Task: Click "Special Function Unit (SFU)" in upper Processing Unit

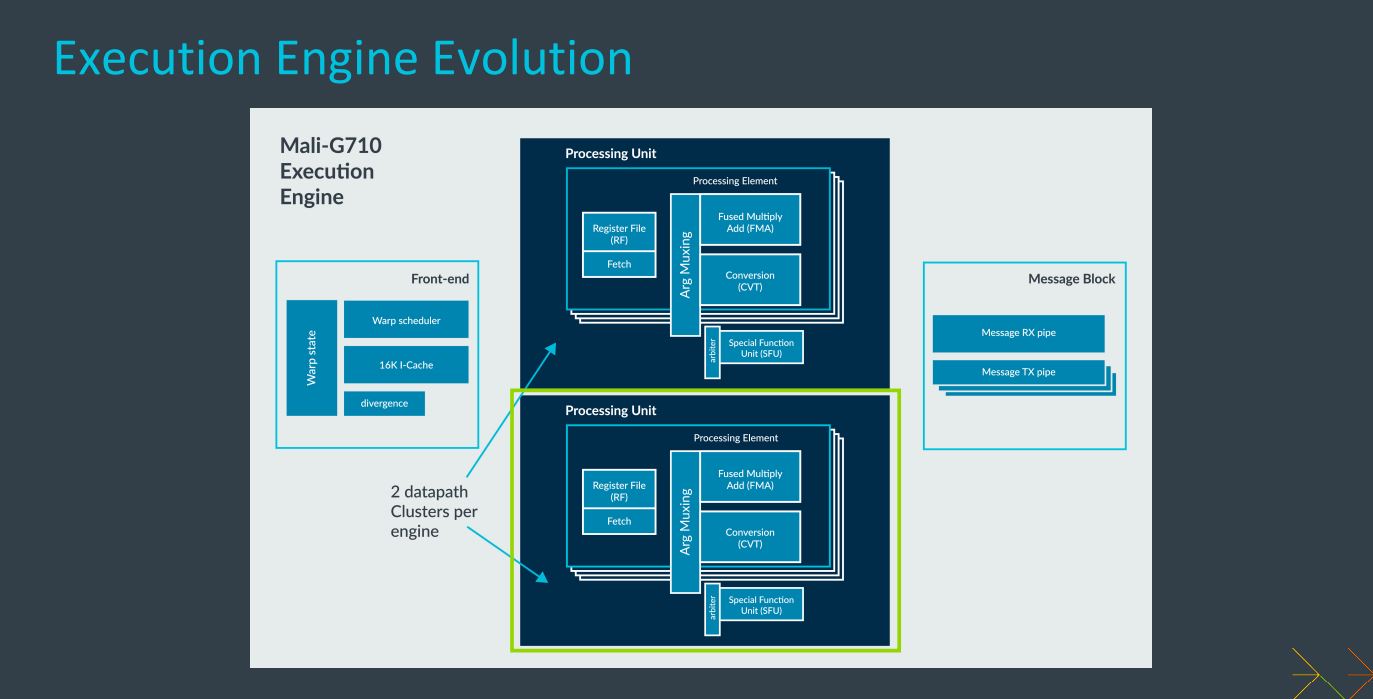Action: click(x=762, y=348)
